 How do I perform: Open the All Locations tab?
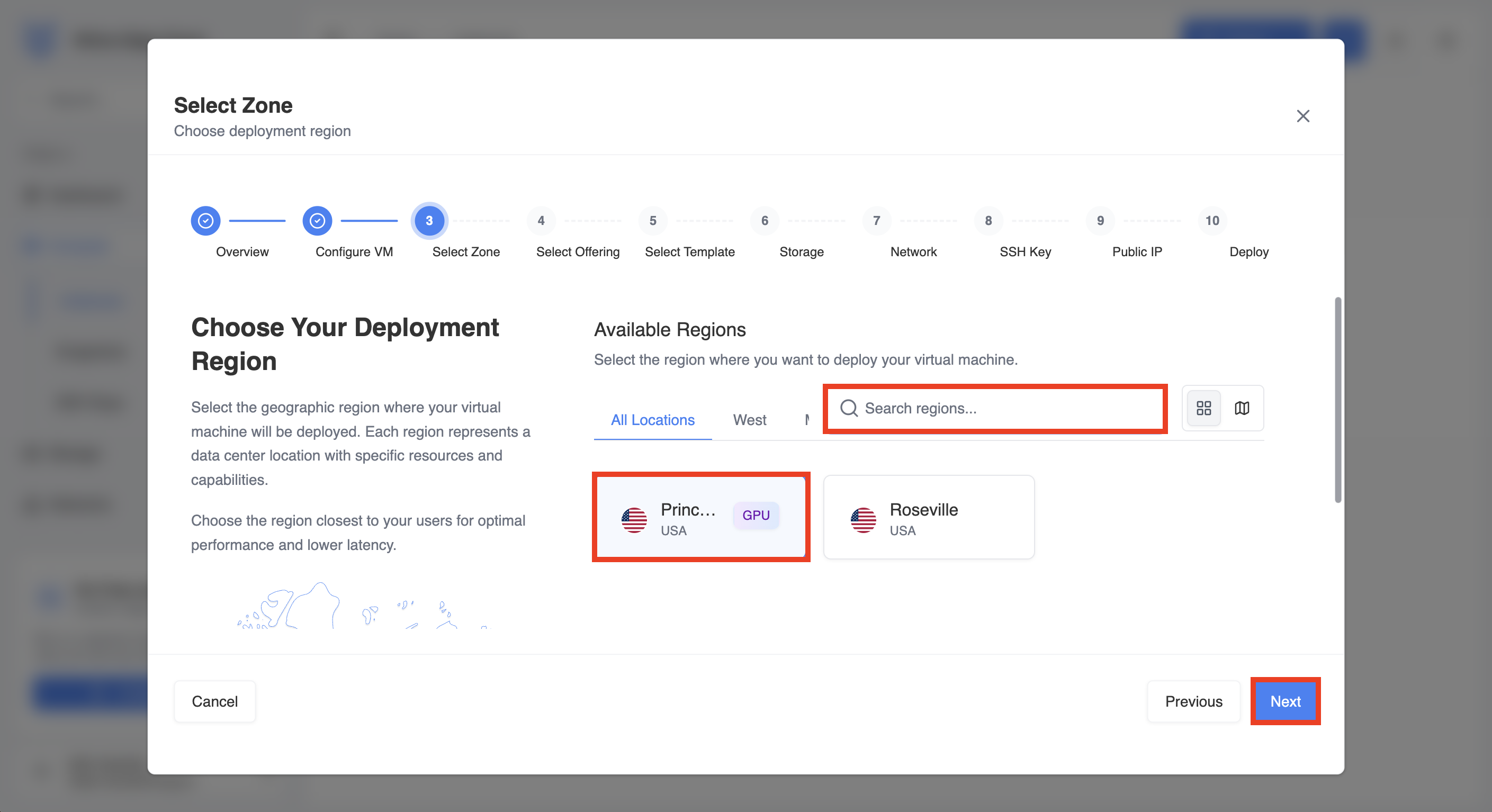653,420
